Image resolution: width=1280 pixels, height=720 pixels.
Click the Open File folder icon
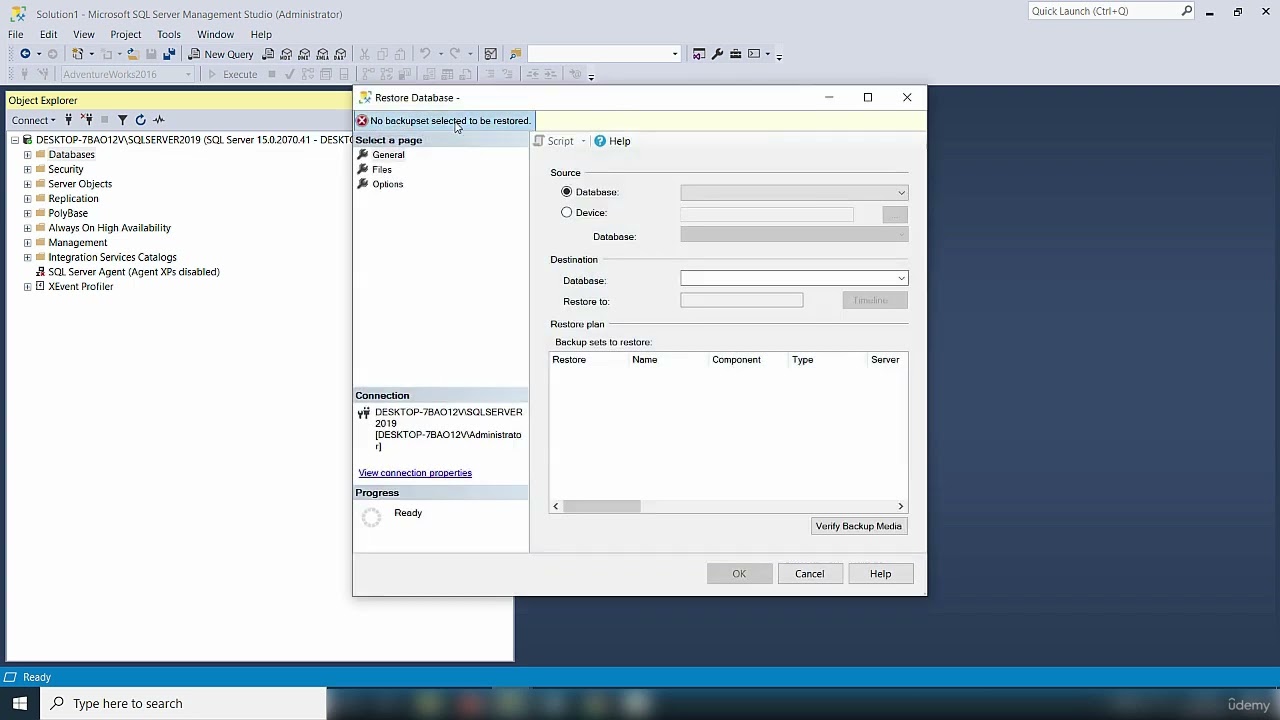coord(132,54)
